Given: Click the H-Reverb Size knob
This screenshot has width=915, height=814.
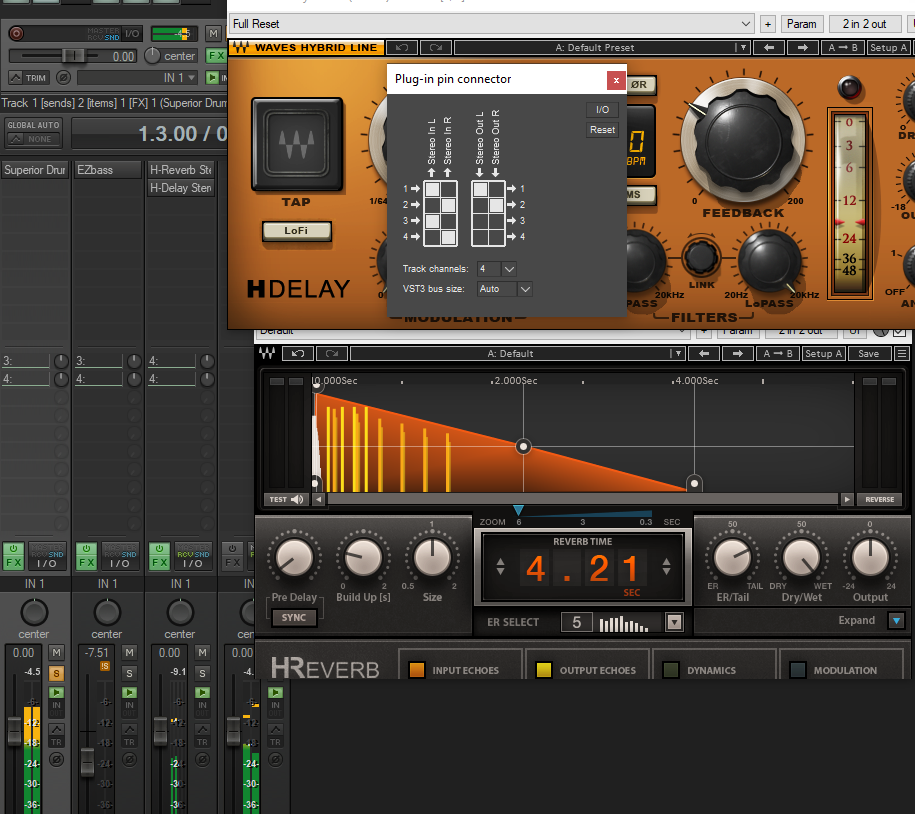Looking at the screenshot, I should [x=432, y=558].
